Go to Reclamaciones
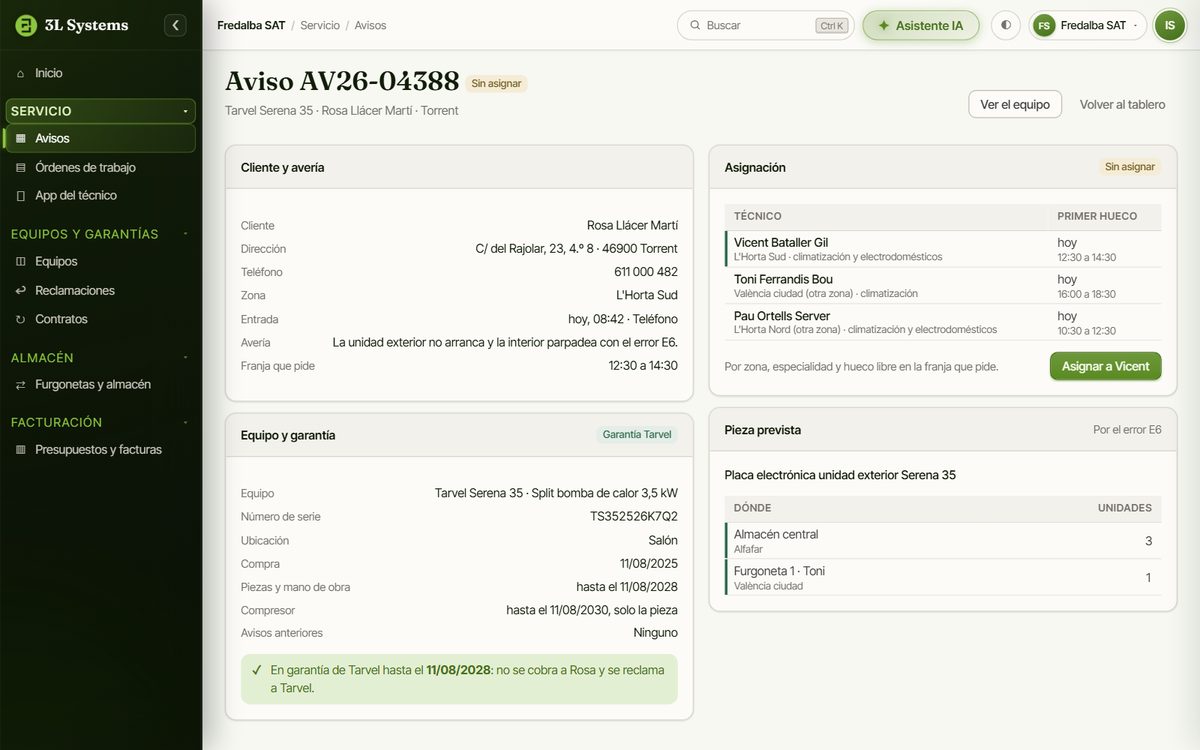This screenshot has width=1200, height=750. click(x=101, y=291)
